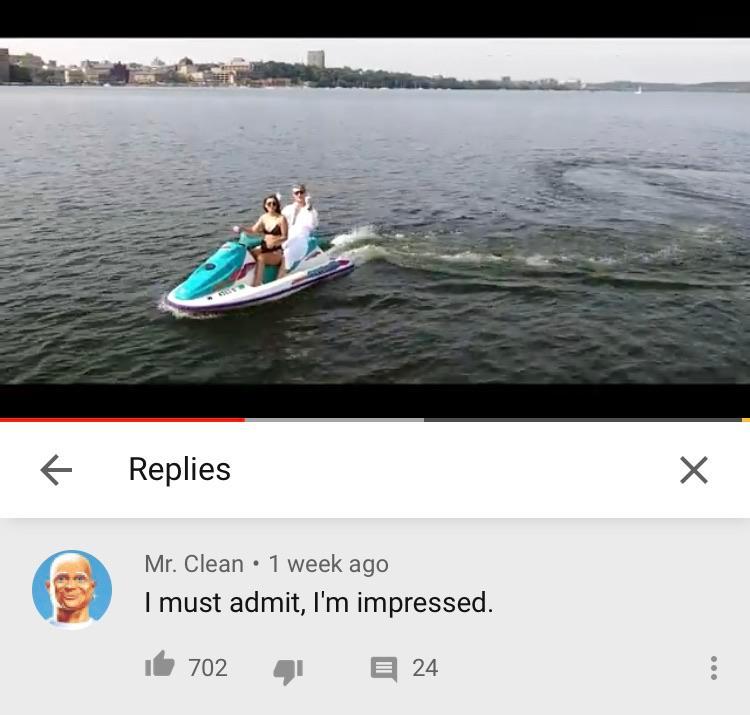Open Mr. Clean's profile avatar

point(72,589)
